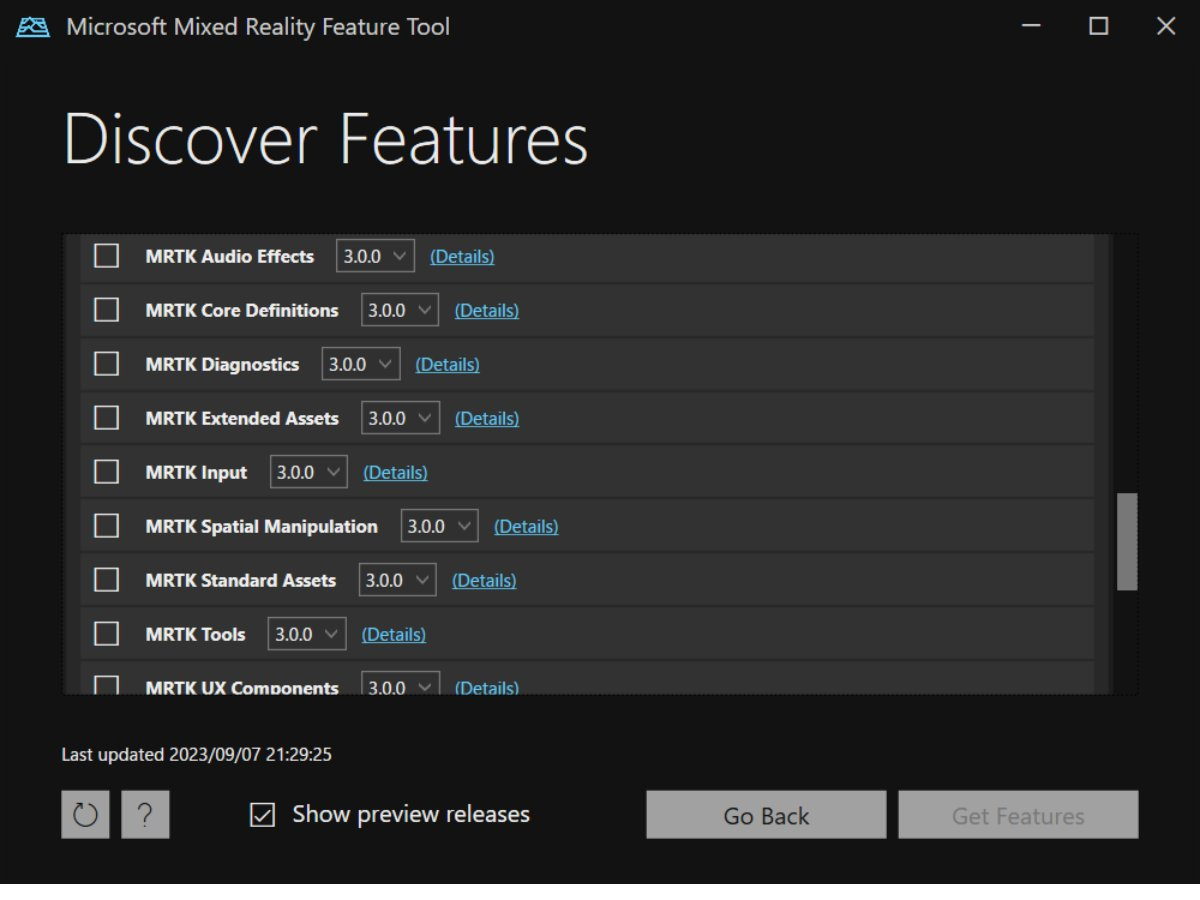View Details for MRTK Diagnostics
The width and height of the screenshot is (1200, 900).
(x=447, y=365)
